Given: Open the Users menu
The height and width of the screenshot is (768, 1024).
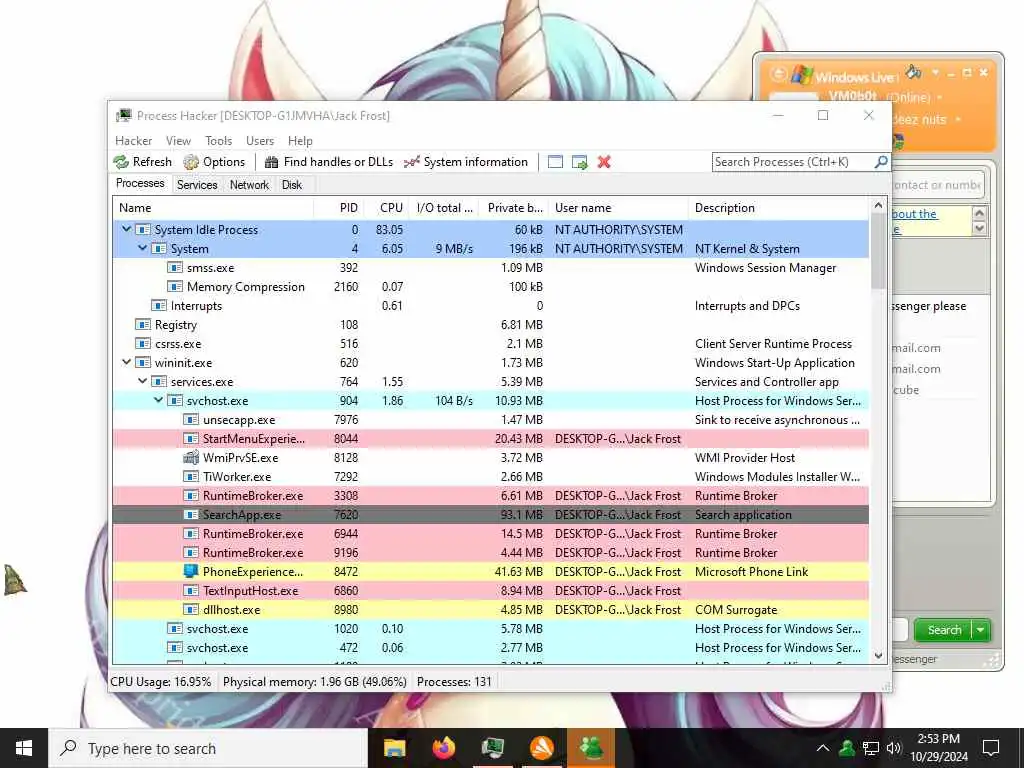Looking at the screenshot, I should coord(260,140).
